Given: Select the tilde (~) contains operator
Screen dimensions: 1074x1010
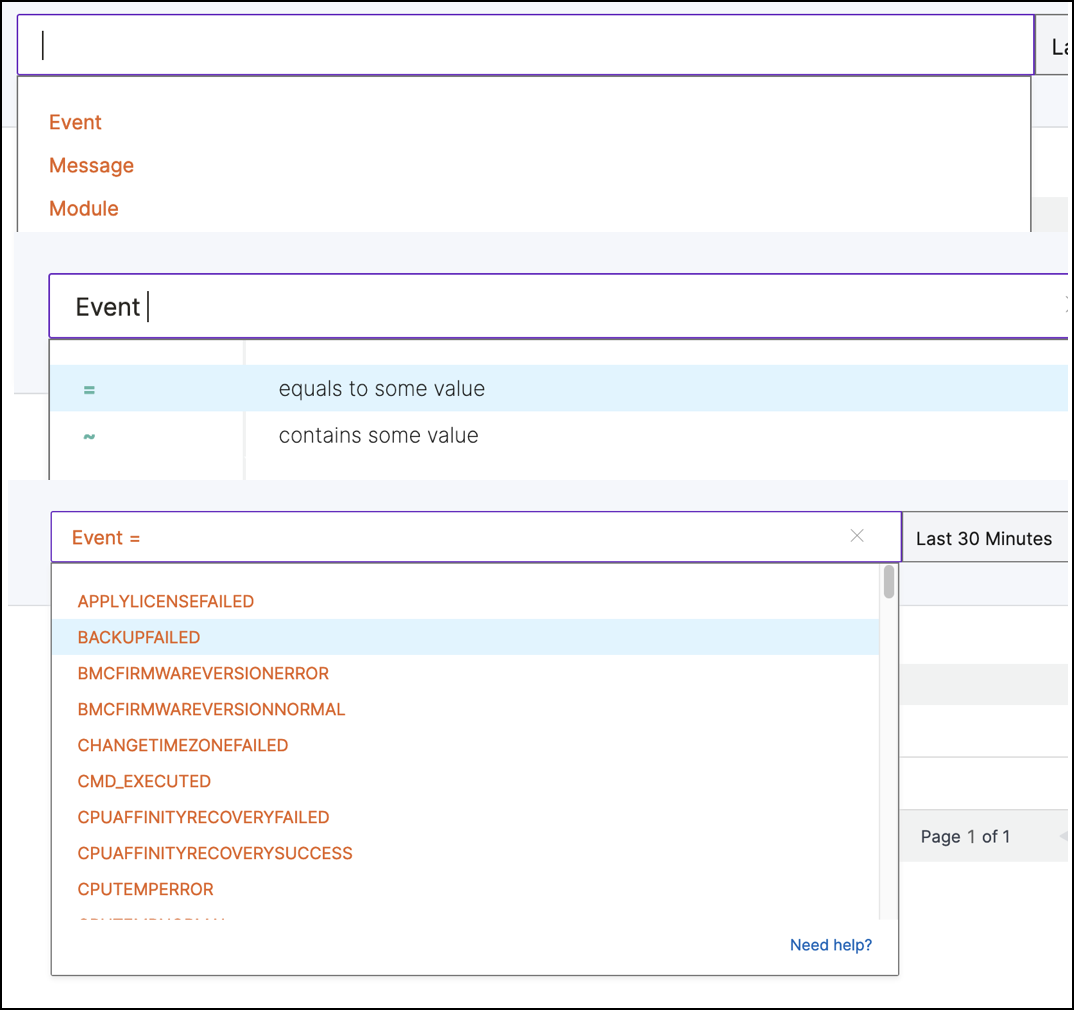Looking at the screenshot, I should coord(89,435).
